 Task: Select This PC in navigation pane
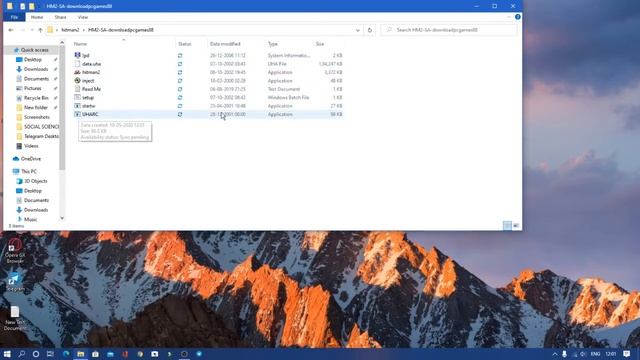point(29,171)
